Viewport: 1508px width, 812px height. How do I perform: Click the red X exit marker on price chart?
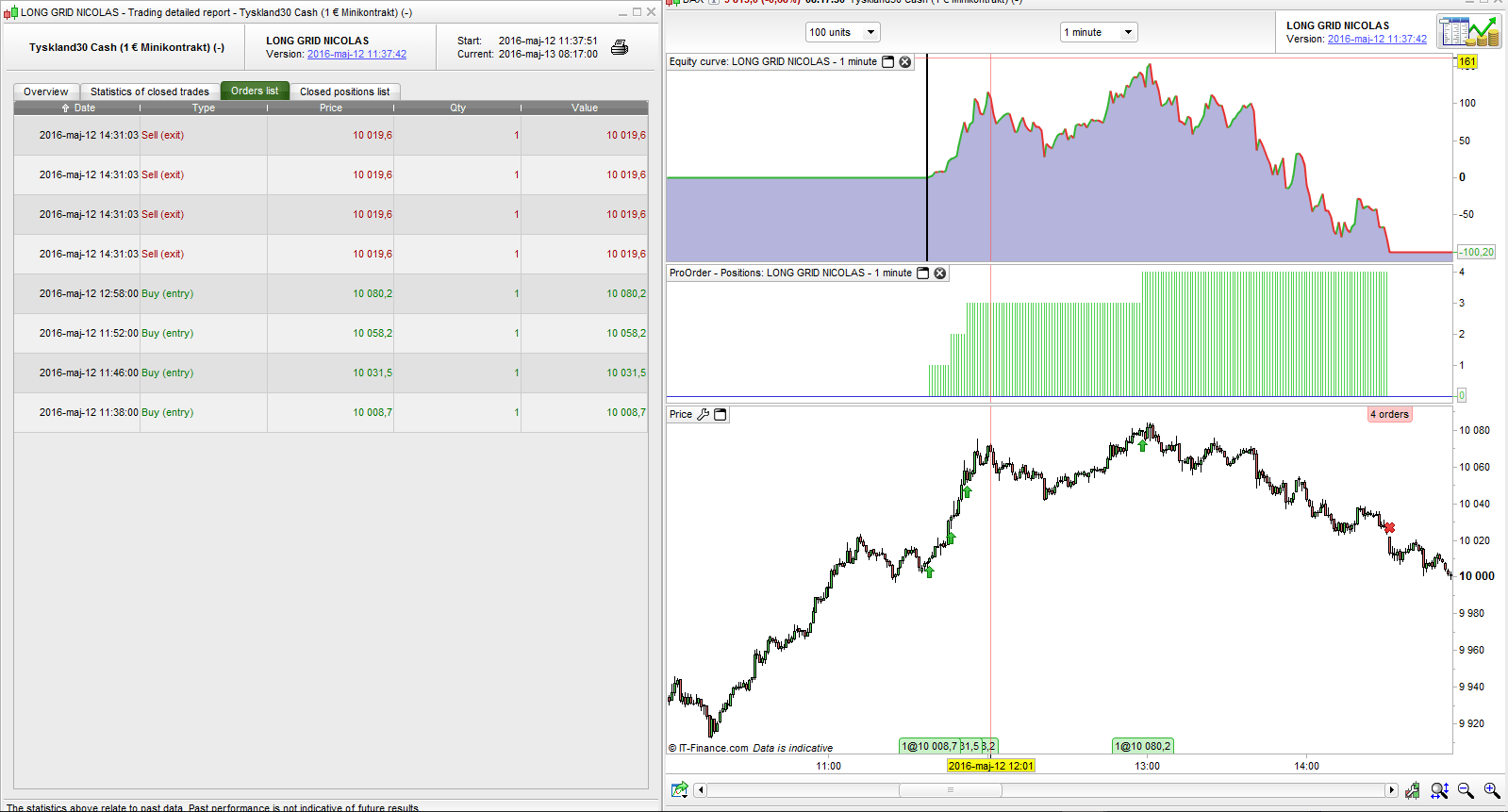coord(1389,528)
